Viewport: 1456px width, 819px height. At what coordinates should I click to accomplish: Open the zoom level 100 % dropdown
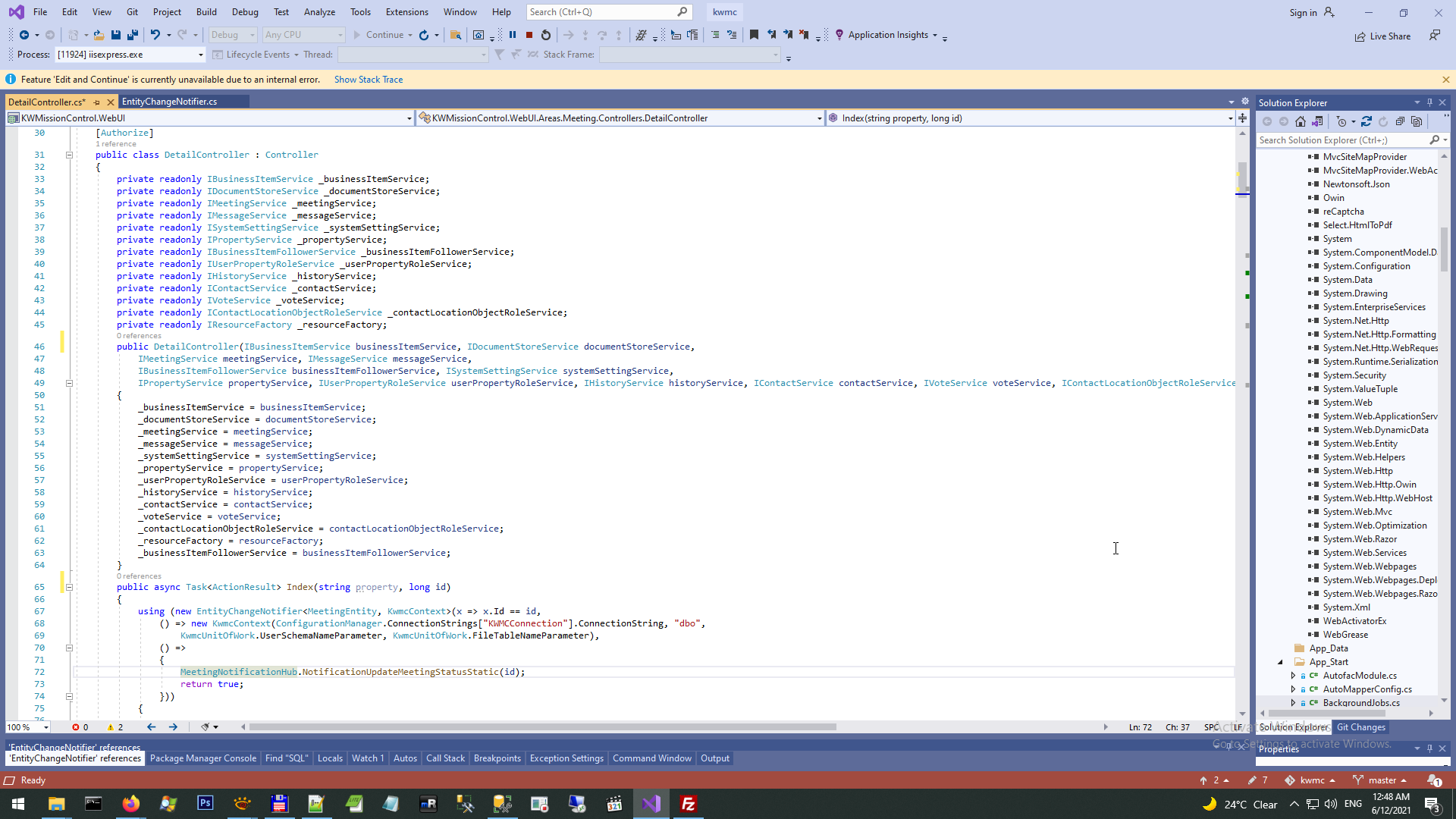click(x=46, y=727)
